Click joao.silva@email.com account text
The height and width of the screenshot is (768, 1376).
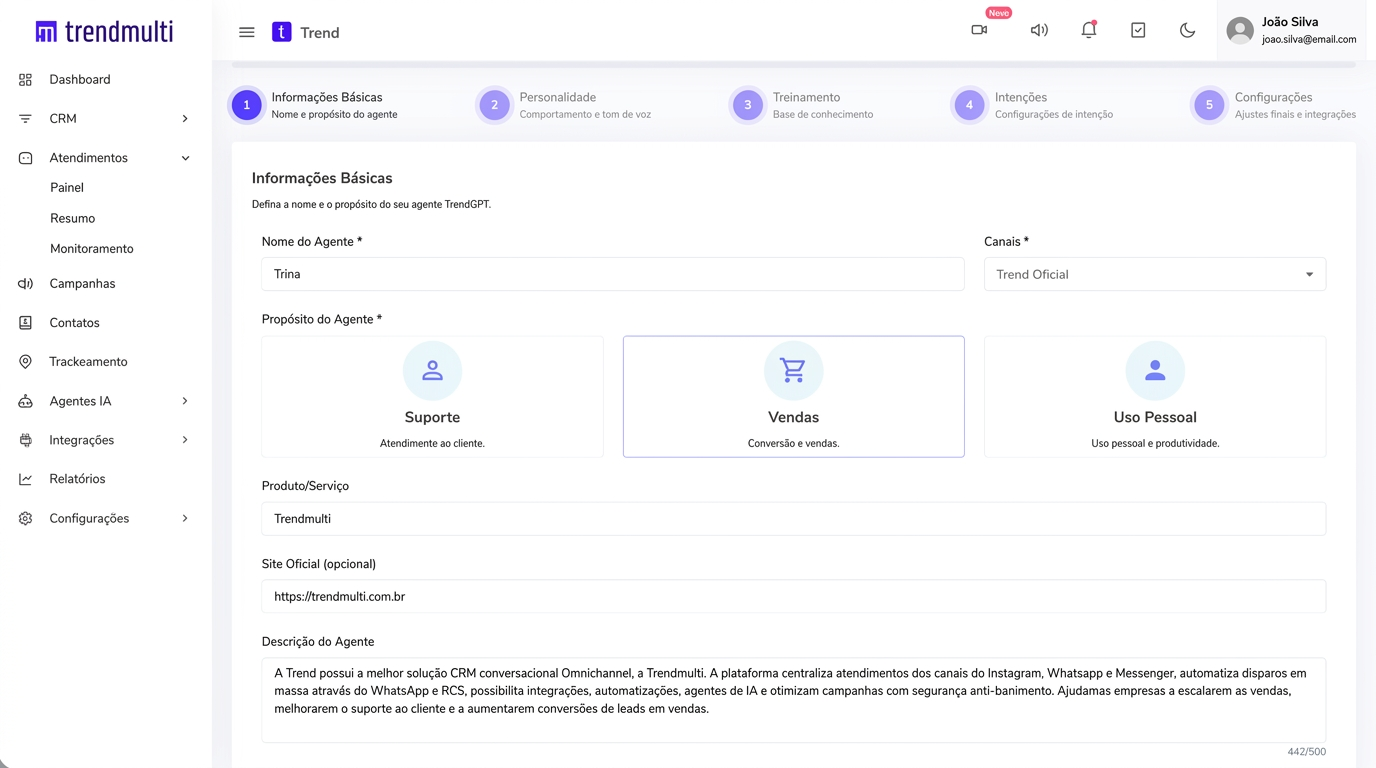[1309, 40]
